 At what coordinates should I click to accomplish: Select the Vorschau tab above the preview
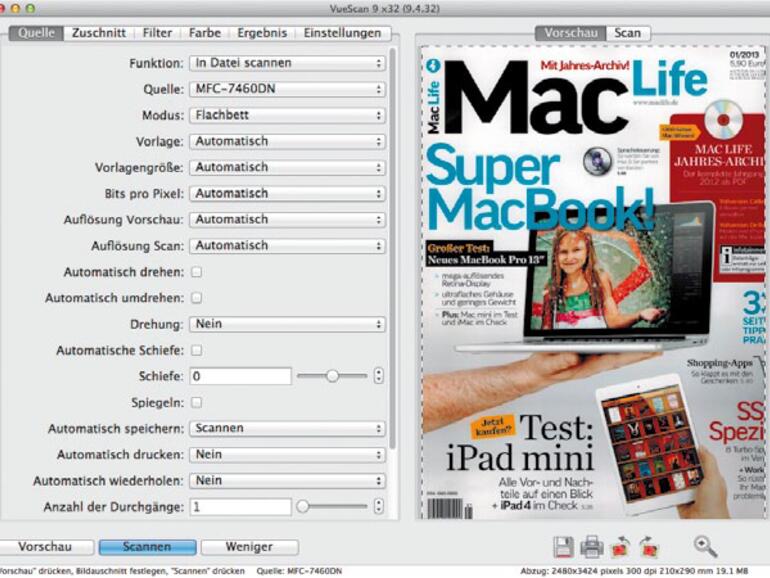[571, 33]
